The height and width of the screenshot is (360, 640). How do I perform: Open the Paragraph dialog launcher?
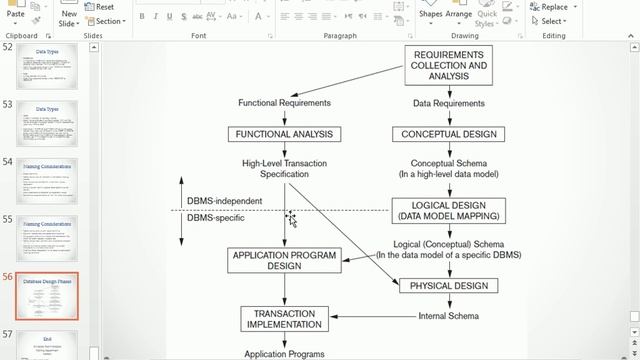[410, 36]
